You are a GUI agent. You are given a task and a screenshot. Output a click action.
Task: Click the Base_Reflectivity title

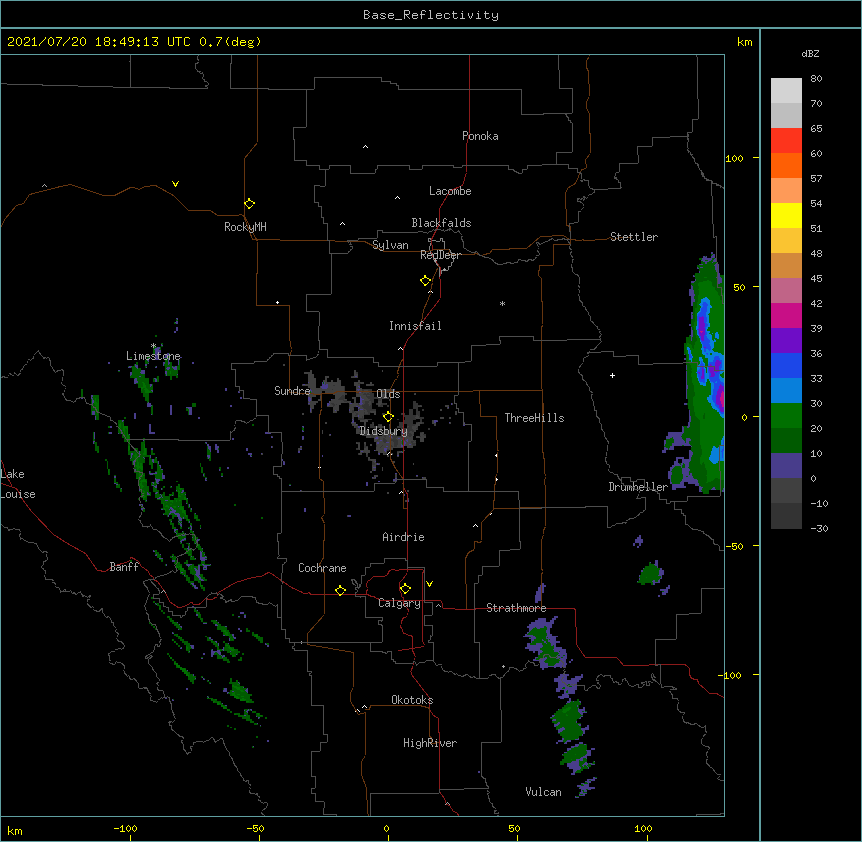click(431, 15)
